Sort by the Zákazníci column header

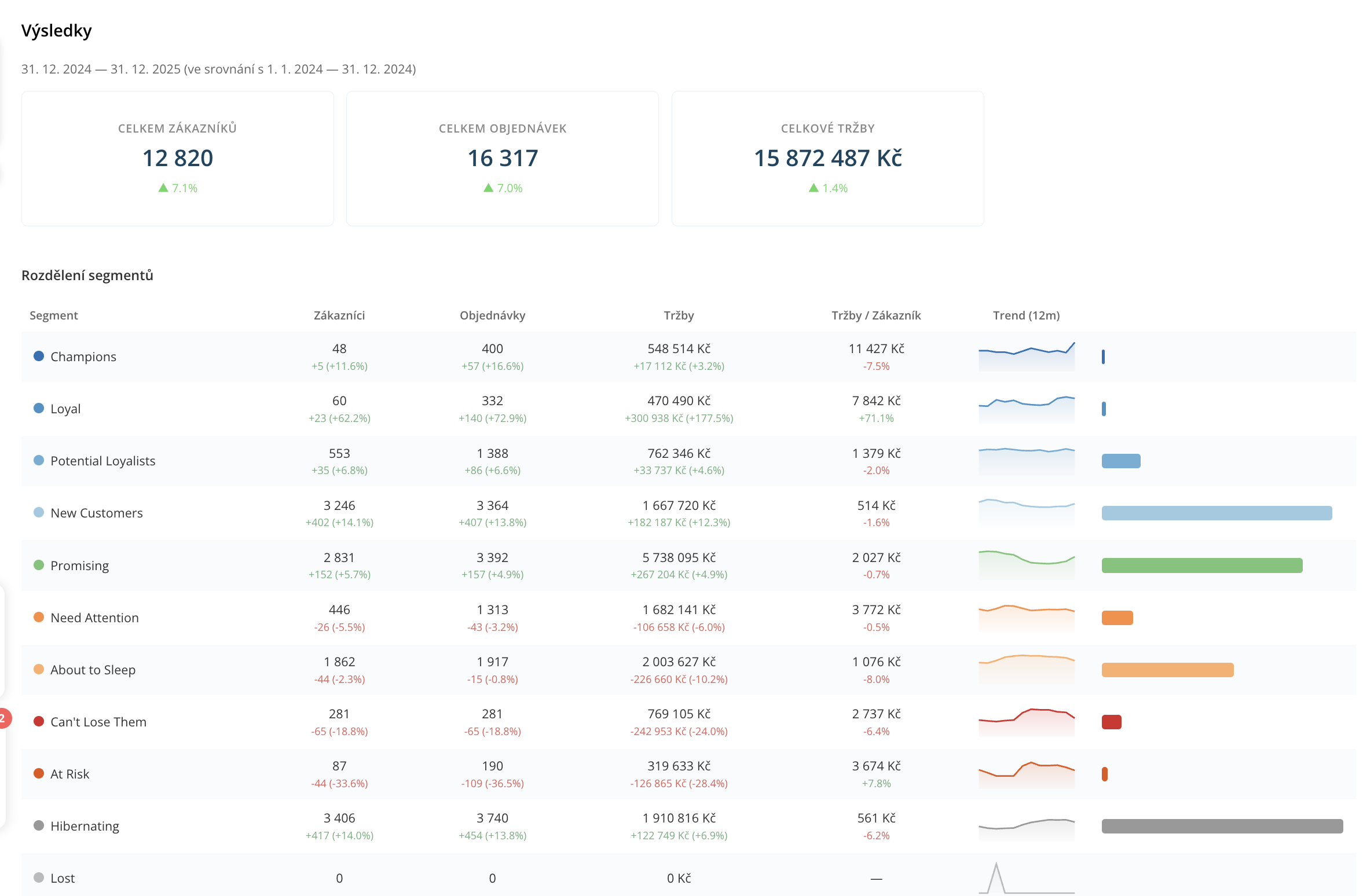coord(339,315)
